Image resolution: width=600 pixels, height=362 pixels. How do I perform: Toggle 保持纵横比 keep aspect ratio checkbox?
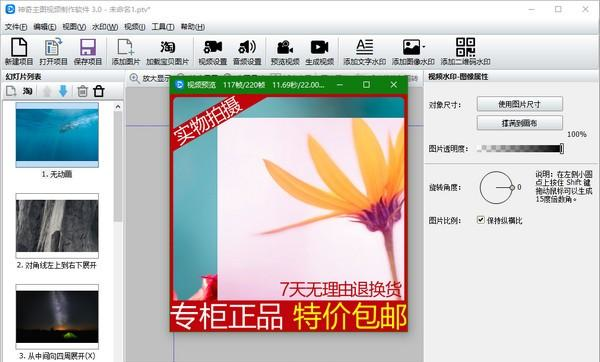(x=481, y=220)
